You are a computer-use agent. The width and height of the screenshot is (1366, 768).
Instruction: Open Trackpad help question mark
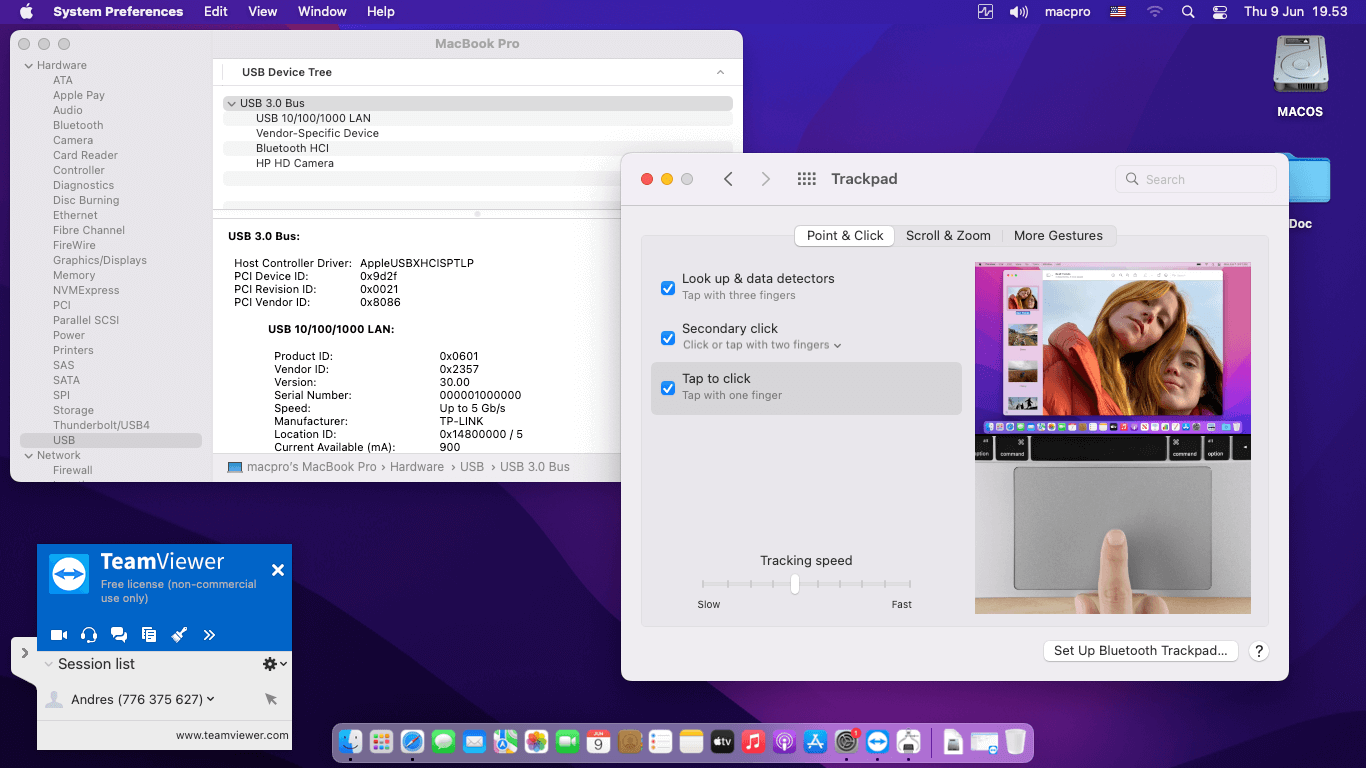1259,651
